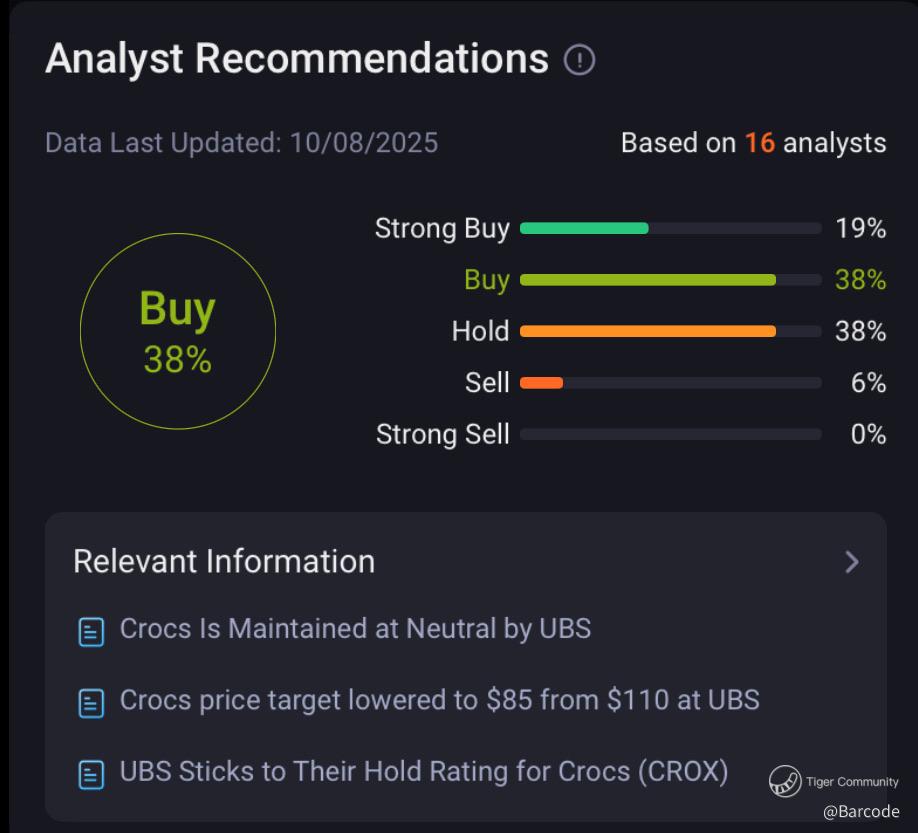
Task: Click the orange Hold rating bar
Action: pyautogui.click(x=648, y=331)
